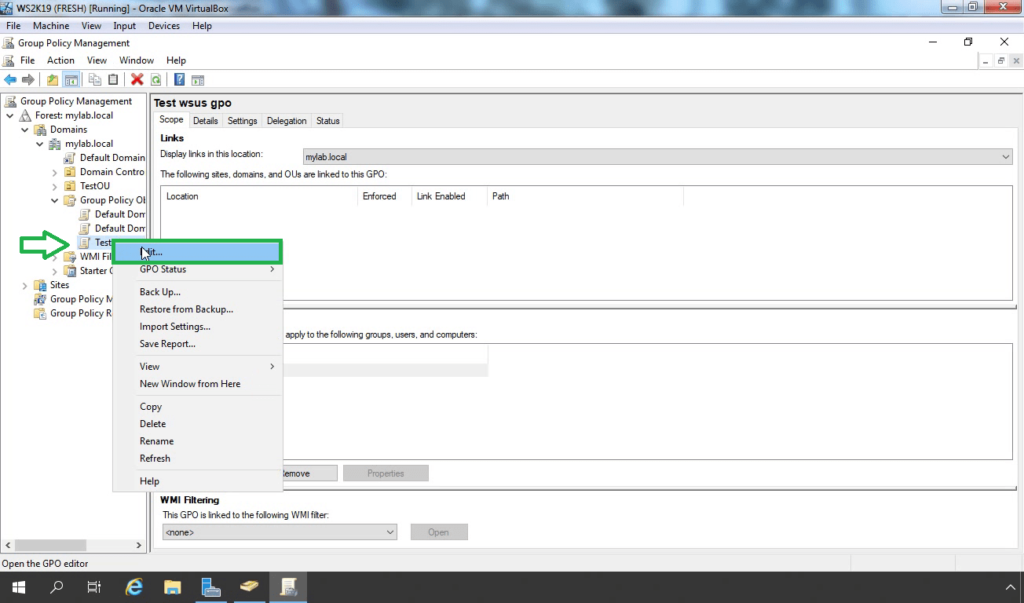Show hidden tray icons chevron
1024x603 pixels.
[1010, 587]
